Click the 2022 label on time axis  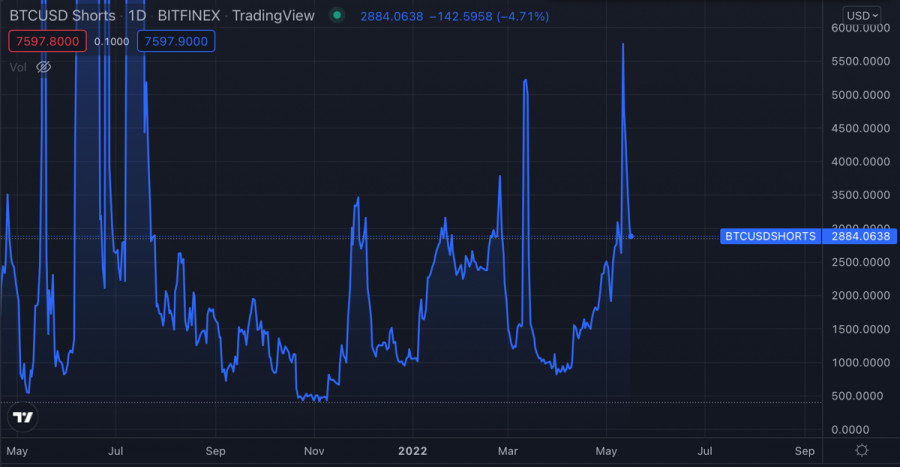[x=413, y=451]
